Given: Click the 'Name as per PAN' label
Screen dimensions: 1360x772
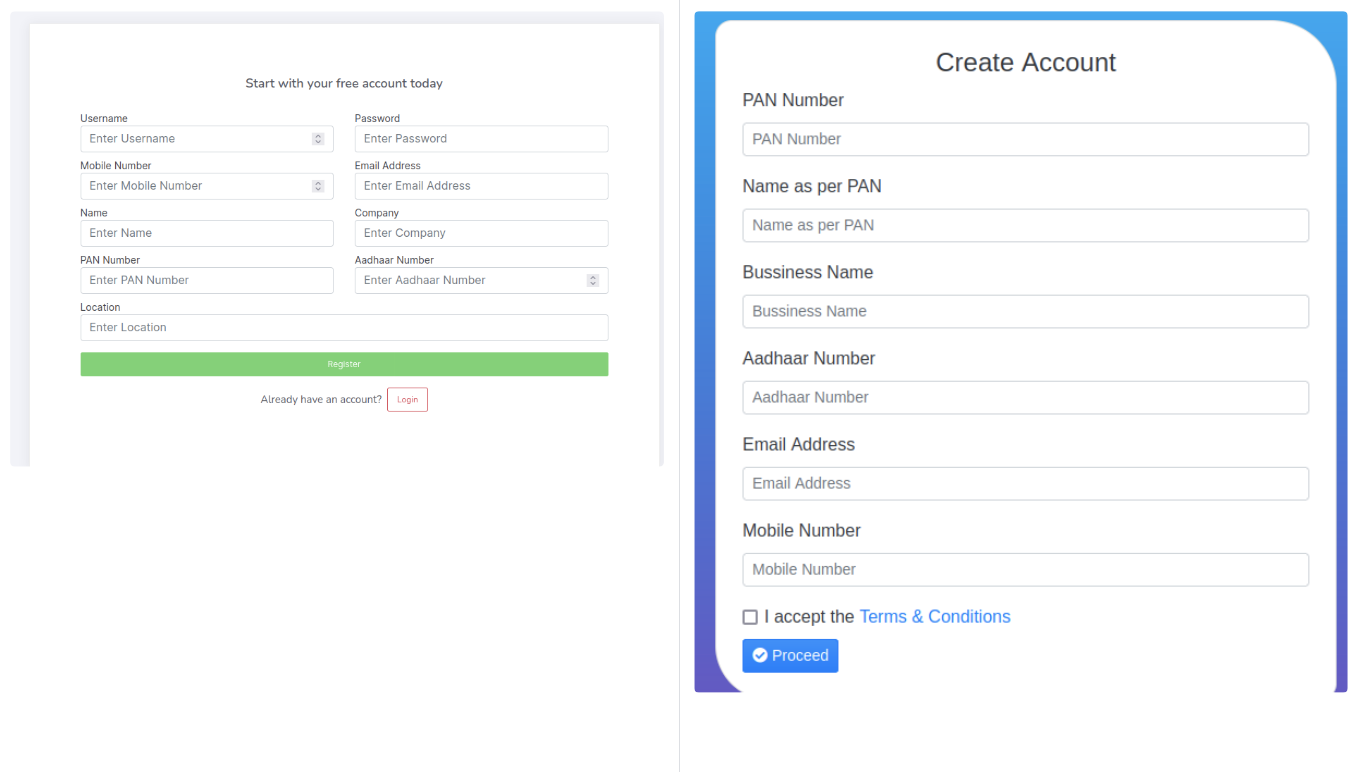Looking at the screenshot, I should (812, 186).
